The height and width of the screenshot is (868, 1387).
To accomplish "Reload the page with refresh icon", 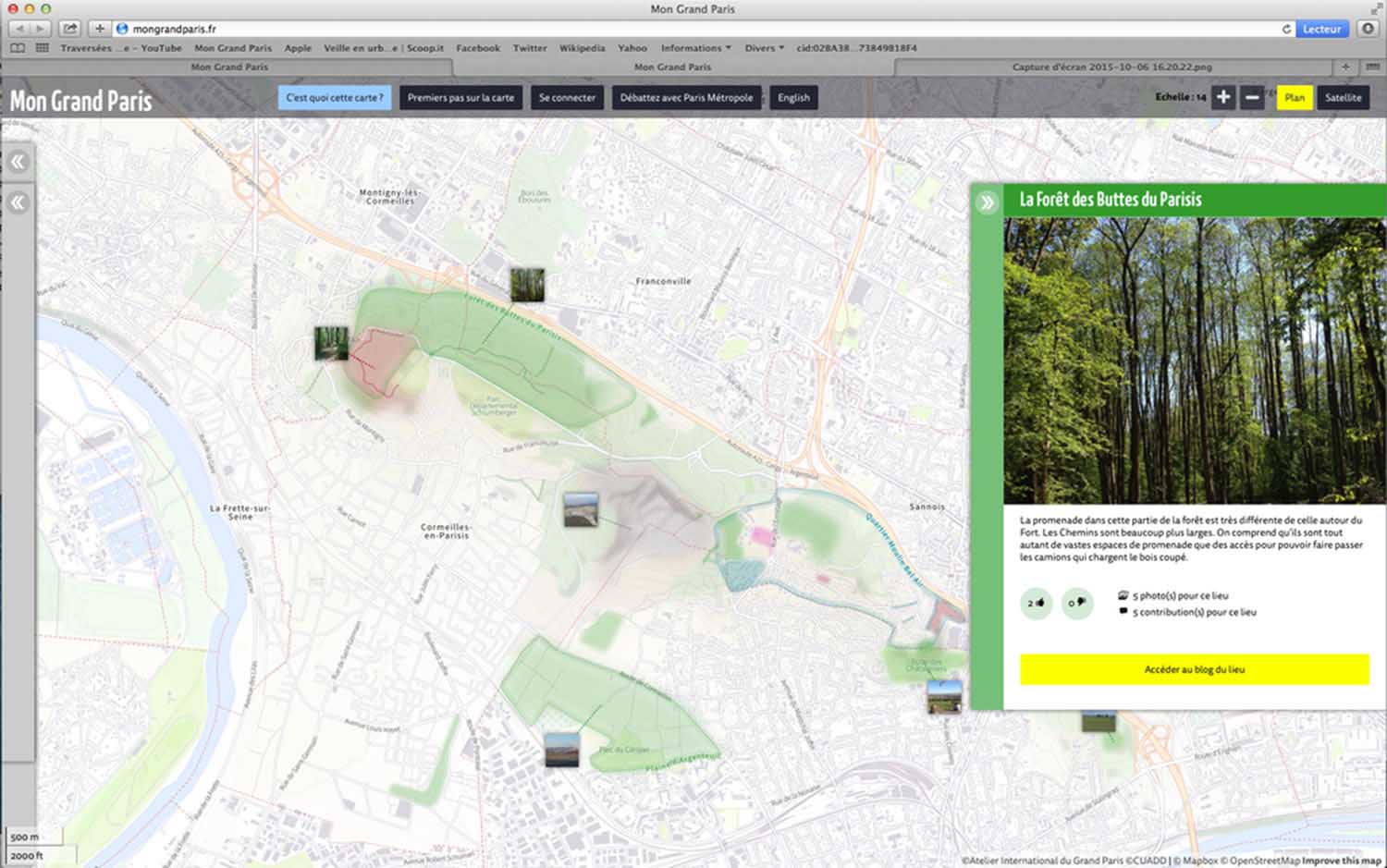I will tap(1285, 29).
